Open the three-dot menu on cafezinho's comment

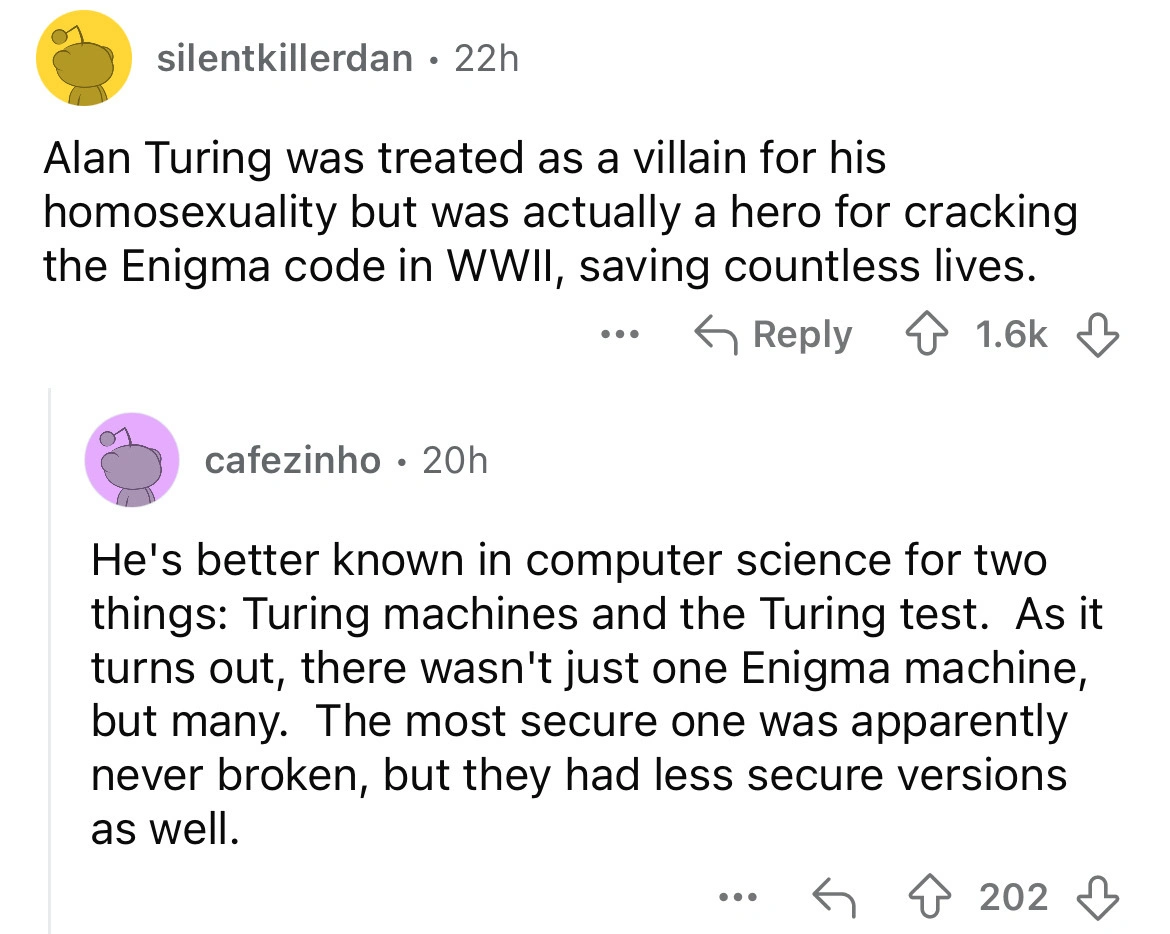pyautogui.click(x=740, y=897)
